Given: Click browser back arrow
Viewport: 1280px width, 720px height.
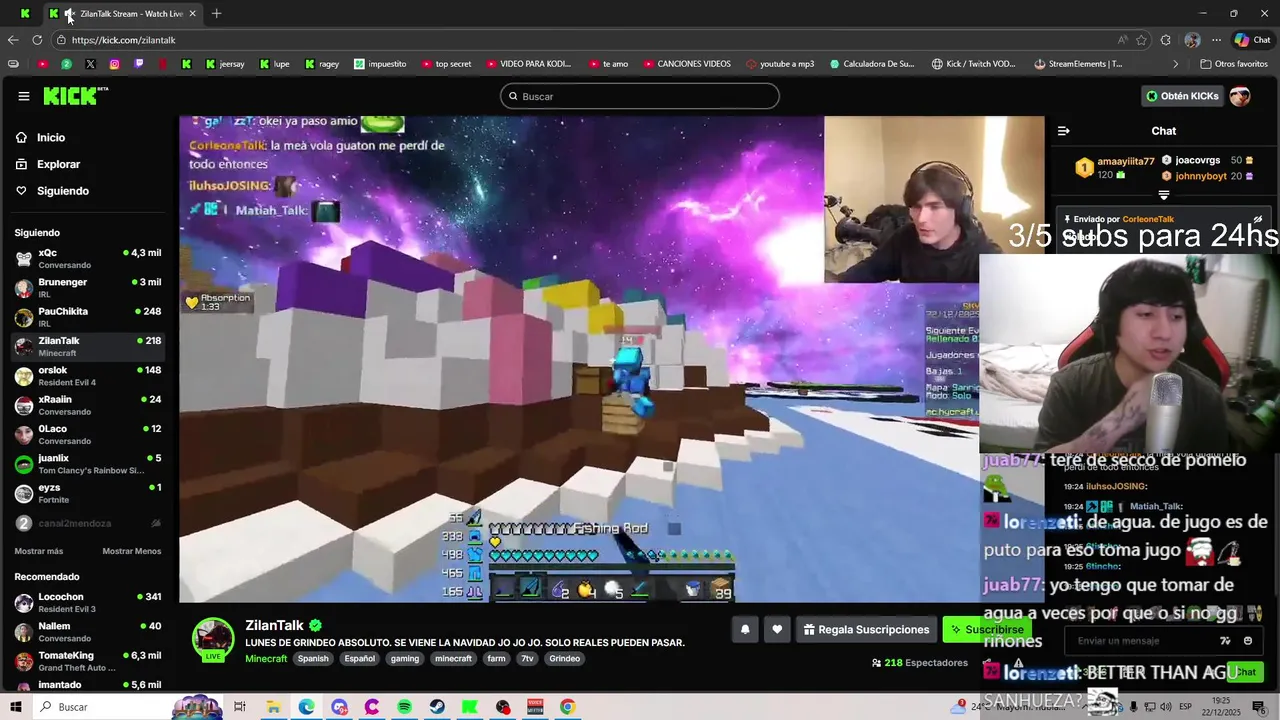Looking at the screenshot, I should pyautogui.click(x=13, y=40).
